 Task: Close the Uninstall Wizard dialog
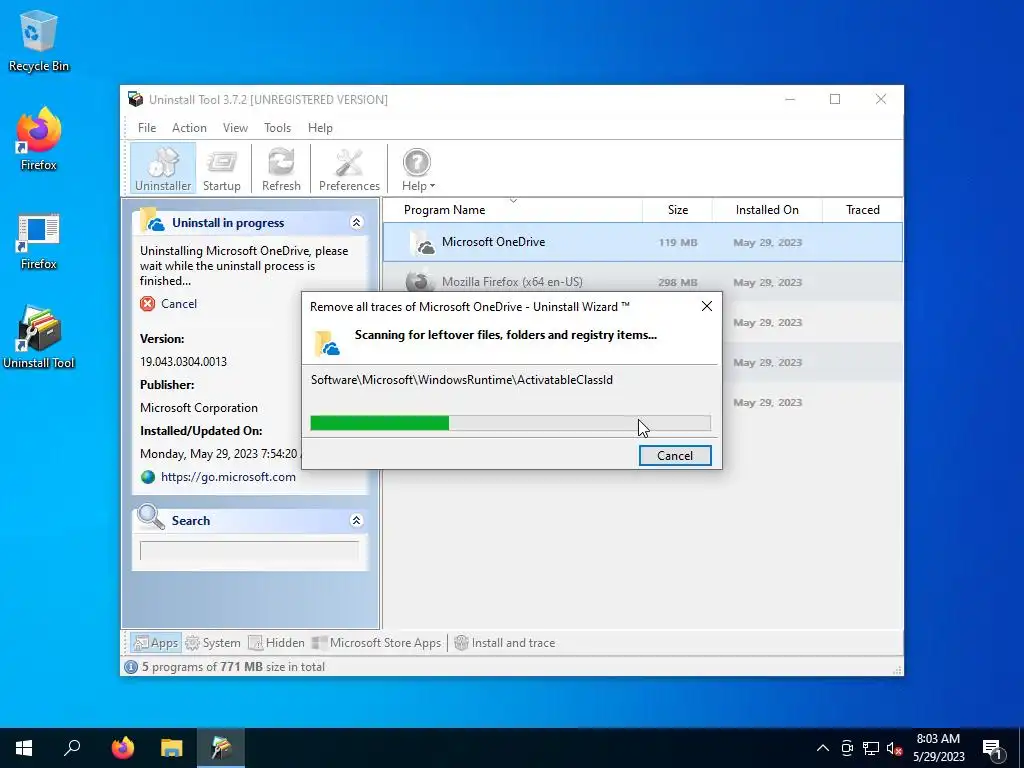[x=707, y=306]
